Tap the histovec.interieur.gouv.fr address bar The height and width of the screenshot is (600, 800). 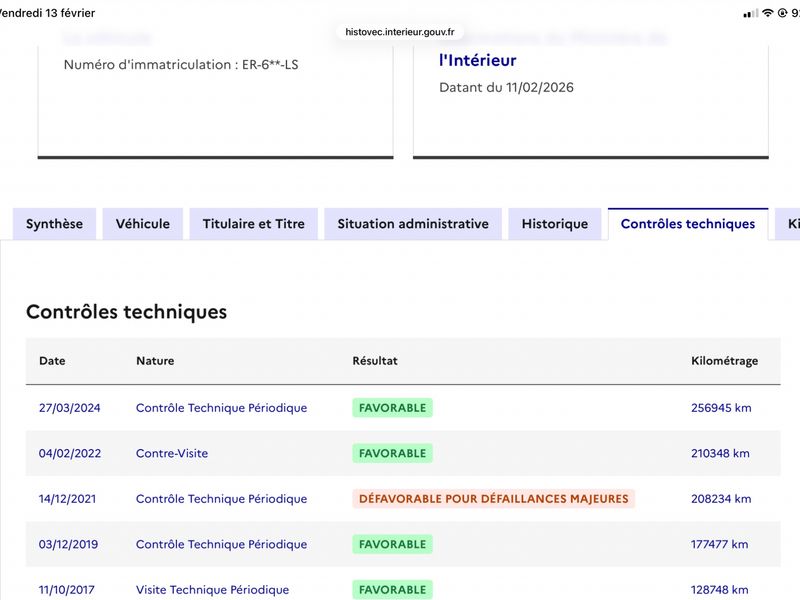click(x=399, y=32)
